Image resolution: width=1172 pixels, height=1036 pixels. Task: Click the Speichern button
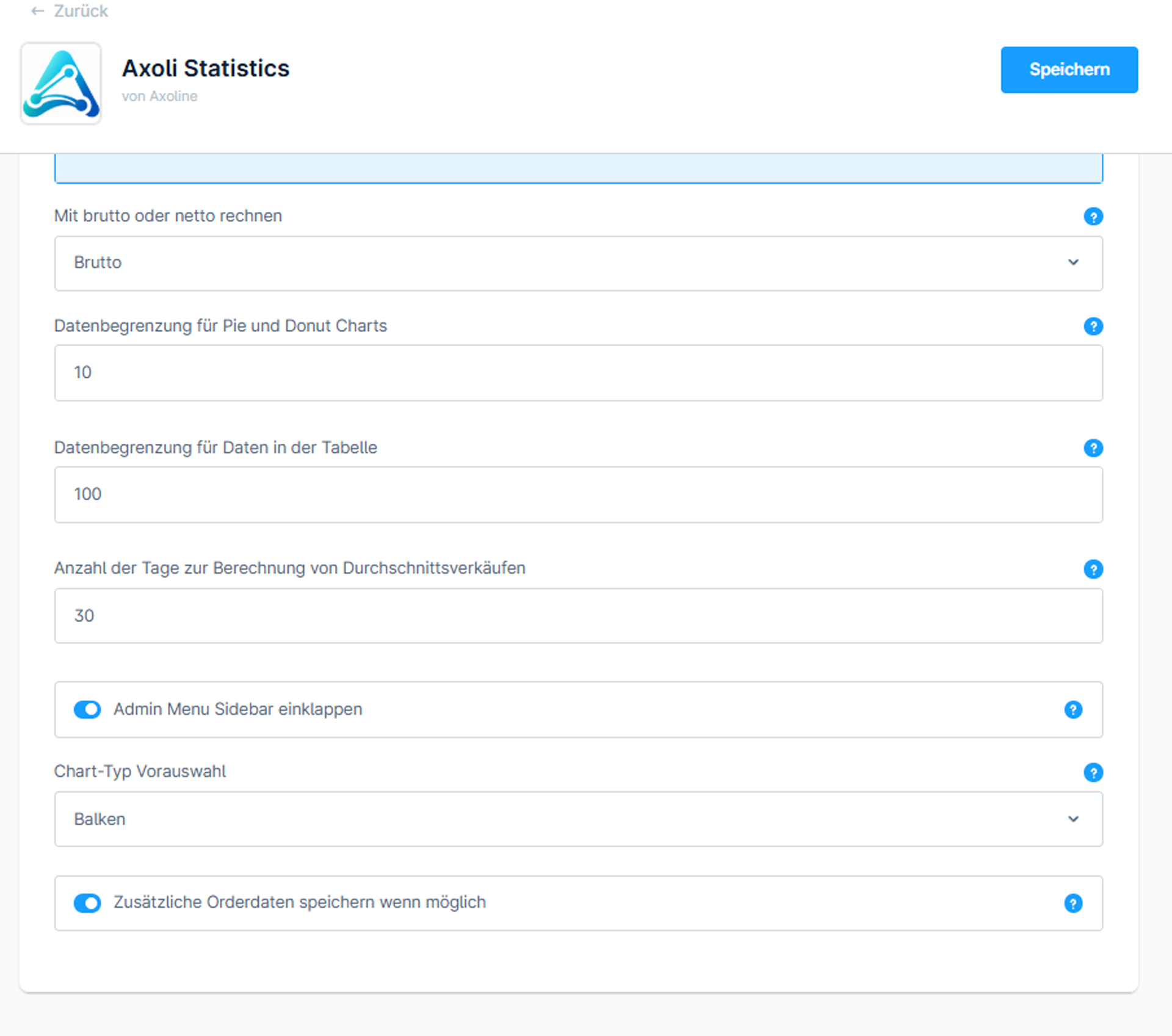[x=1069, y=70]
